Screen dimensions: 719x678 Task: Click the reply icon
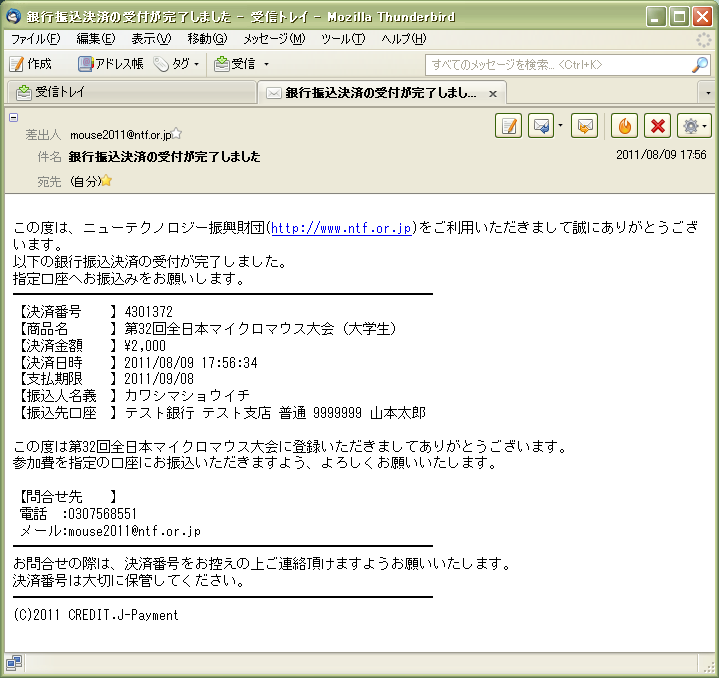(x=541, y=126)
